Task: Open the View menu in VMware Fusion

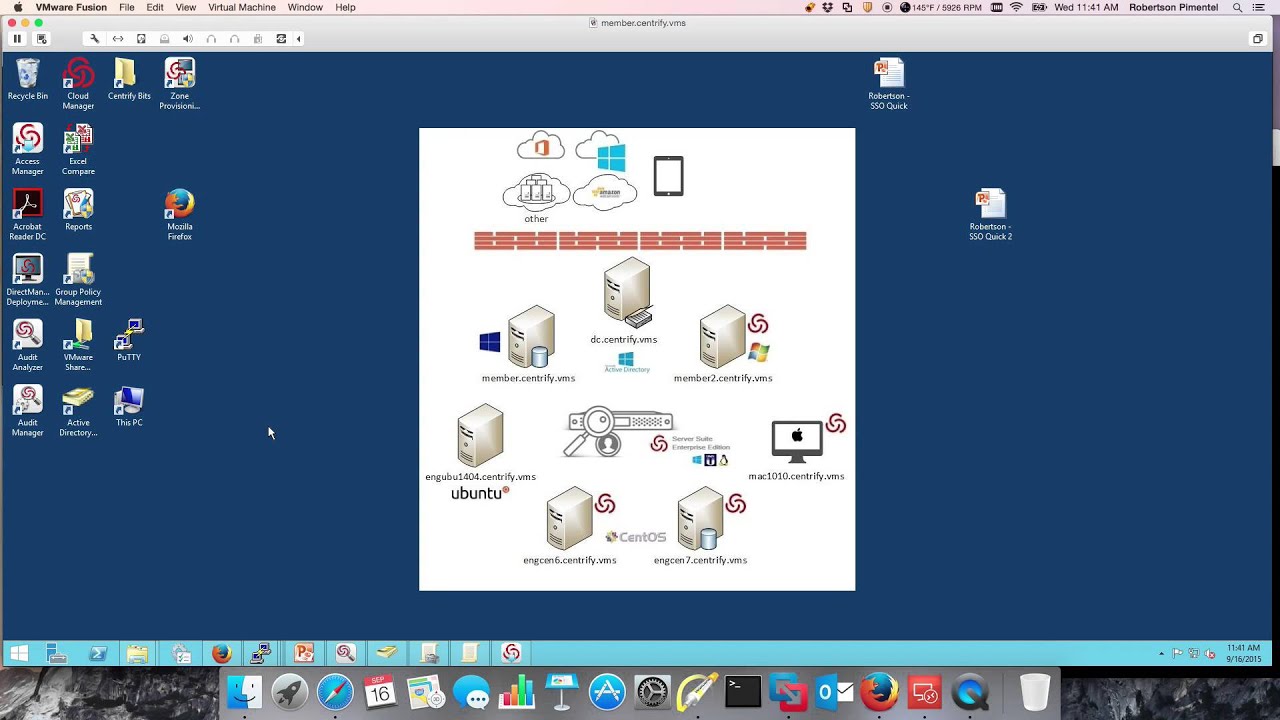Action: click(186, 7)
